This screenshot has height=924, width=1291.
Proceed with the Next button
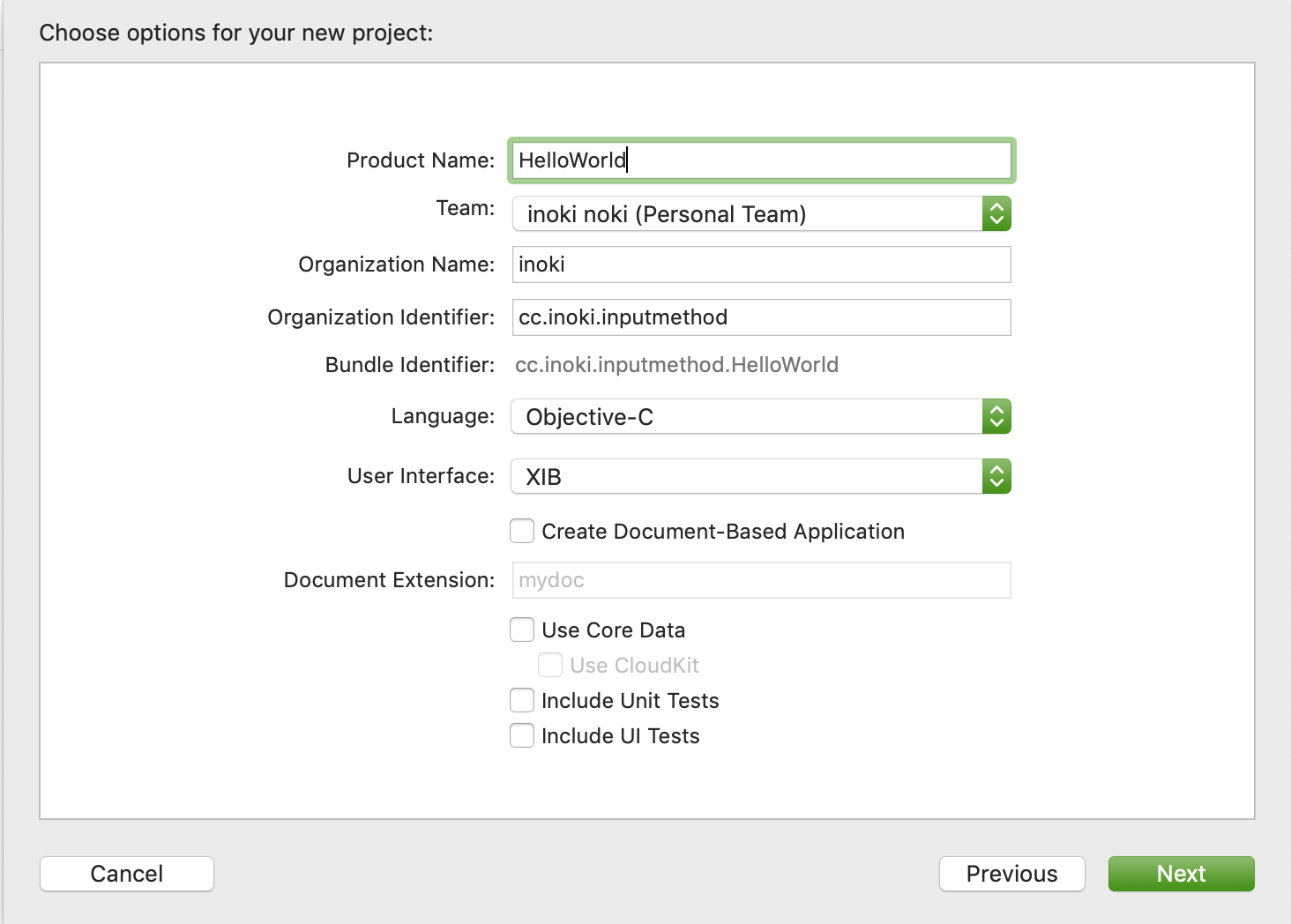click(1182, 874)
